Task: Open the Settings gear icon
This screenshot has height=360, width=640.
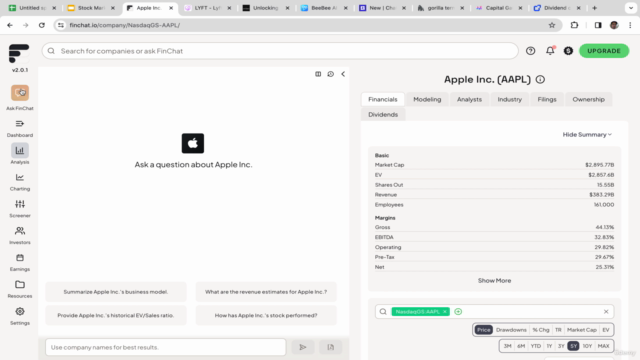Action: point(20,311)
